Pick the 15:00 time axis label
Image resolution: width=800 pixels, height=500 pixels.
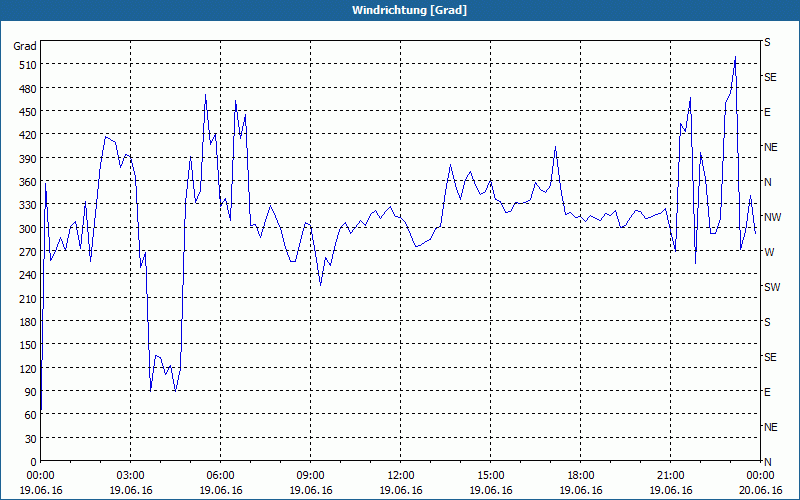click(x=491, y=476)
